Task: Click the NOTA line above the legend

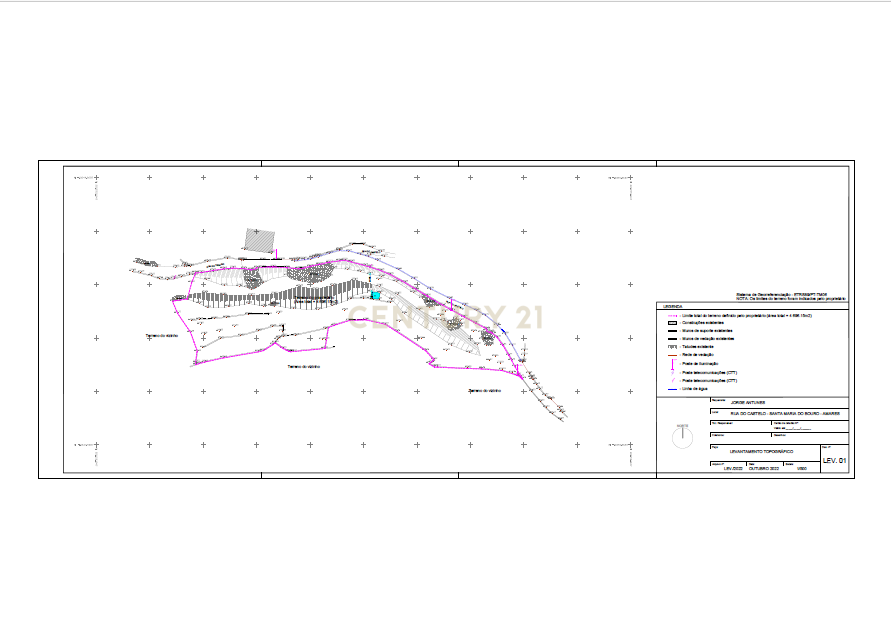Action: pos(791,298)
